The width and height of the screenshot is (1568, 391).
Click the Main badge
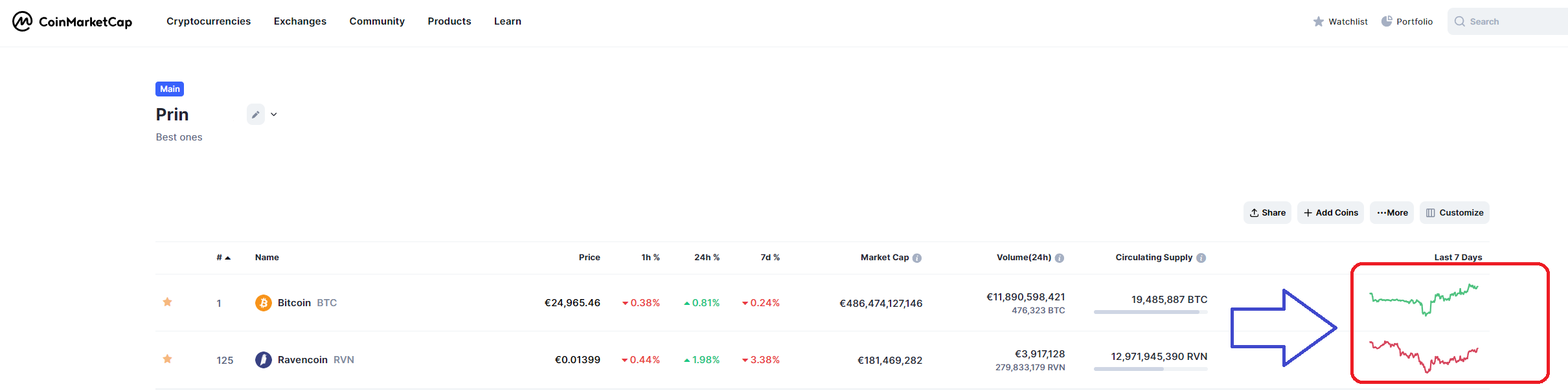[170, 89]
